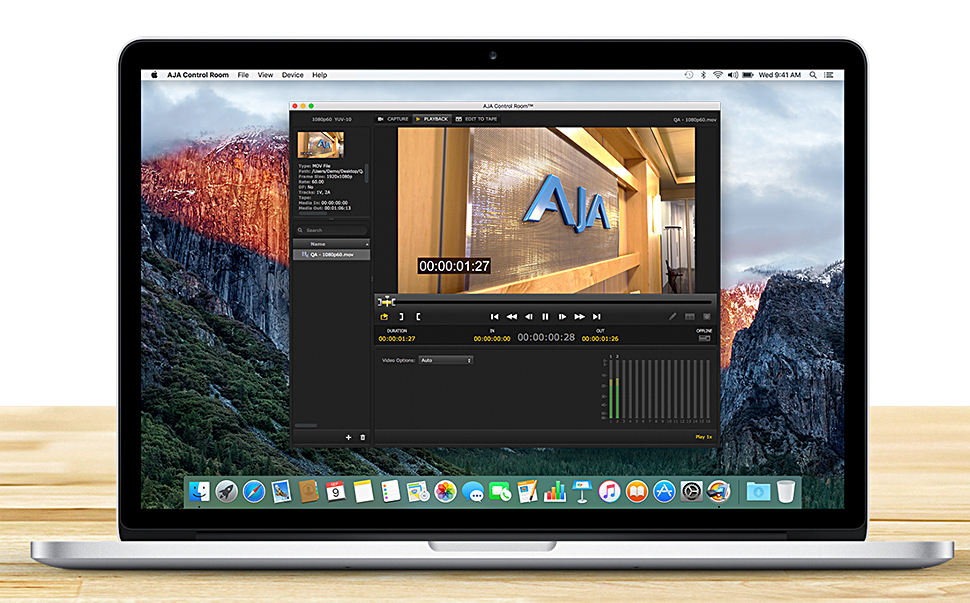Step back one frame
The height and width of the screenshot is (603, 970).
pos(529,316)
